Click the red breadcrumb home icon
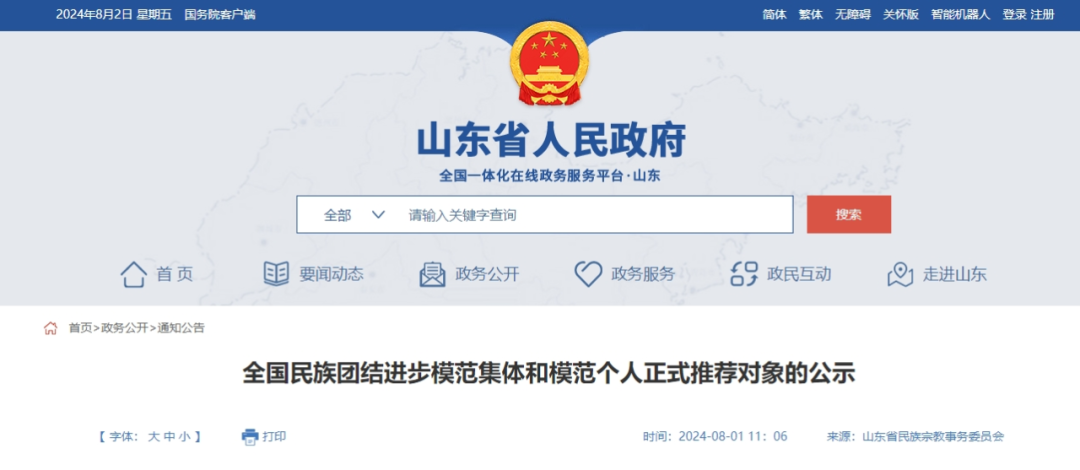1080x470 pixels. [50, 328]
